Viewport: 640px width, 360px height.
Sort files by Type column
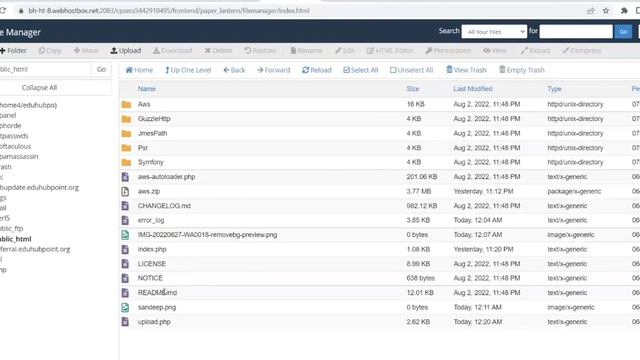click(554, 89)
